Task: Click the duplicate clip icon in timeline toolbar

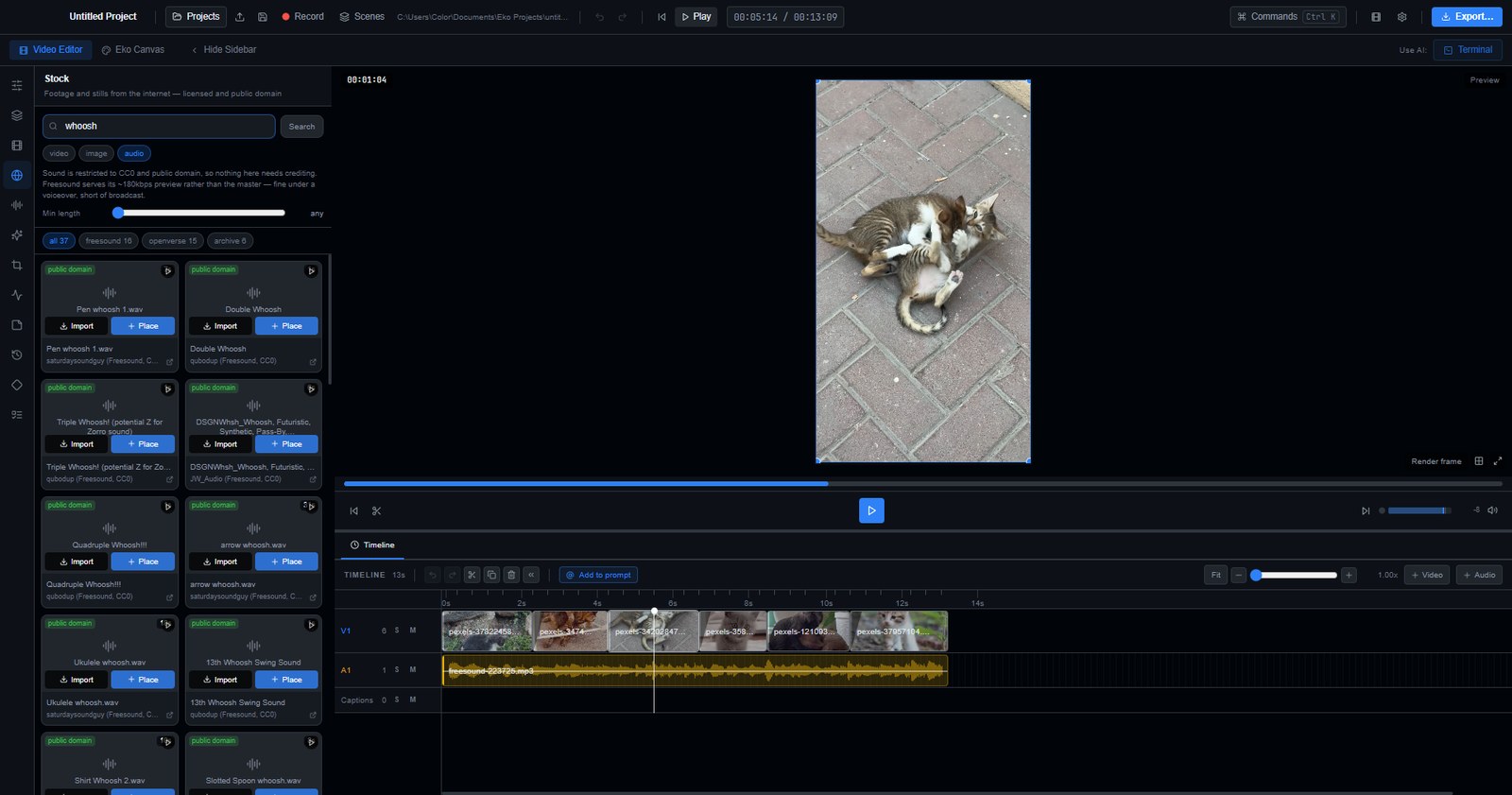Action: (491, 575)
